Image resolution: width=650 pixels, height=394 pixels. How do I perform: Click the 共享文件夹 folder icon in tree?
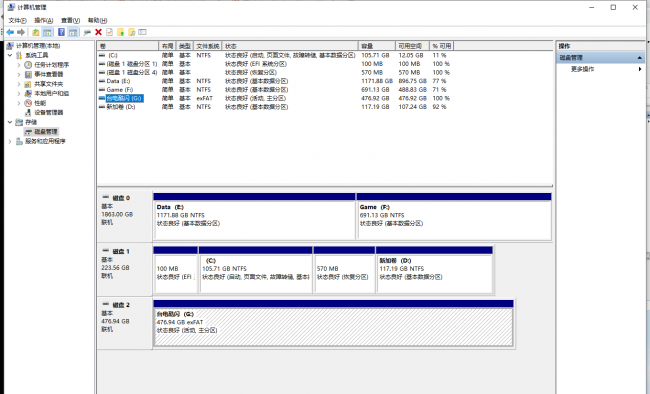pos(28,84)
